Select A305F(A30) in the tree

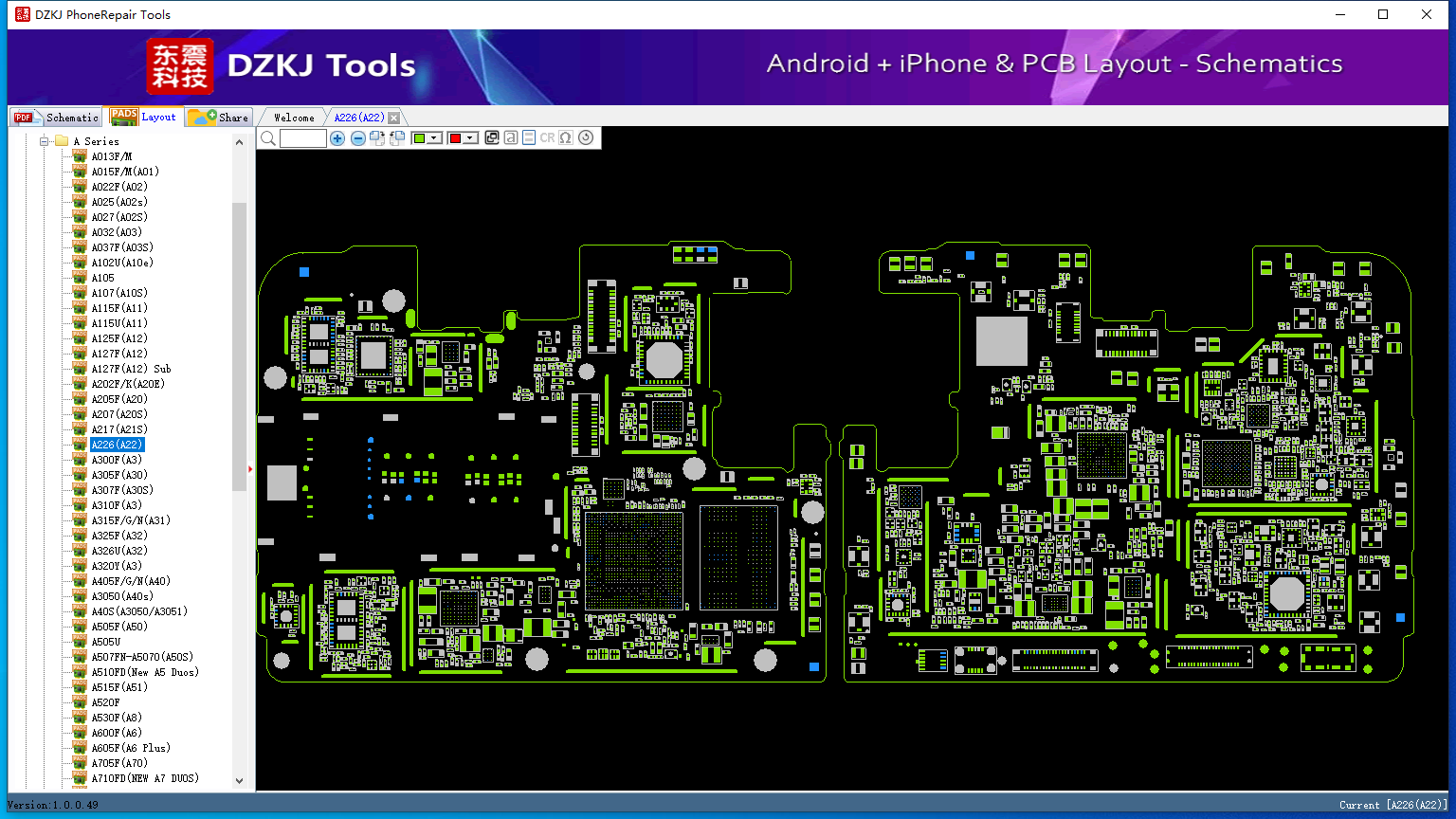(119, 475)
